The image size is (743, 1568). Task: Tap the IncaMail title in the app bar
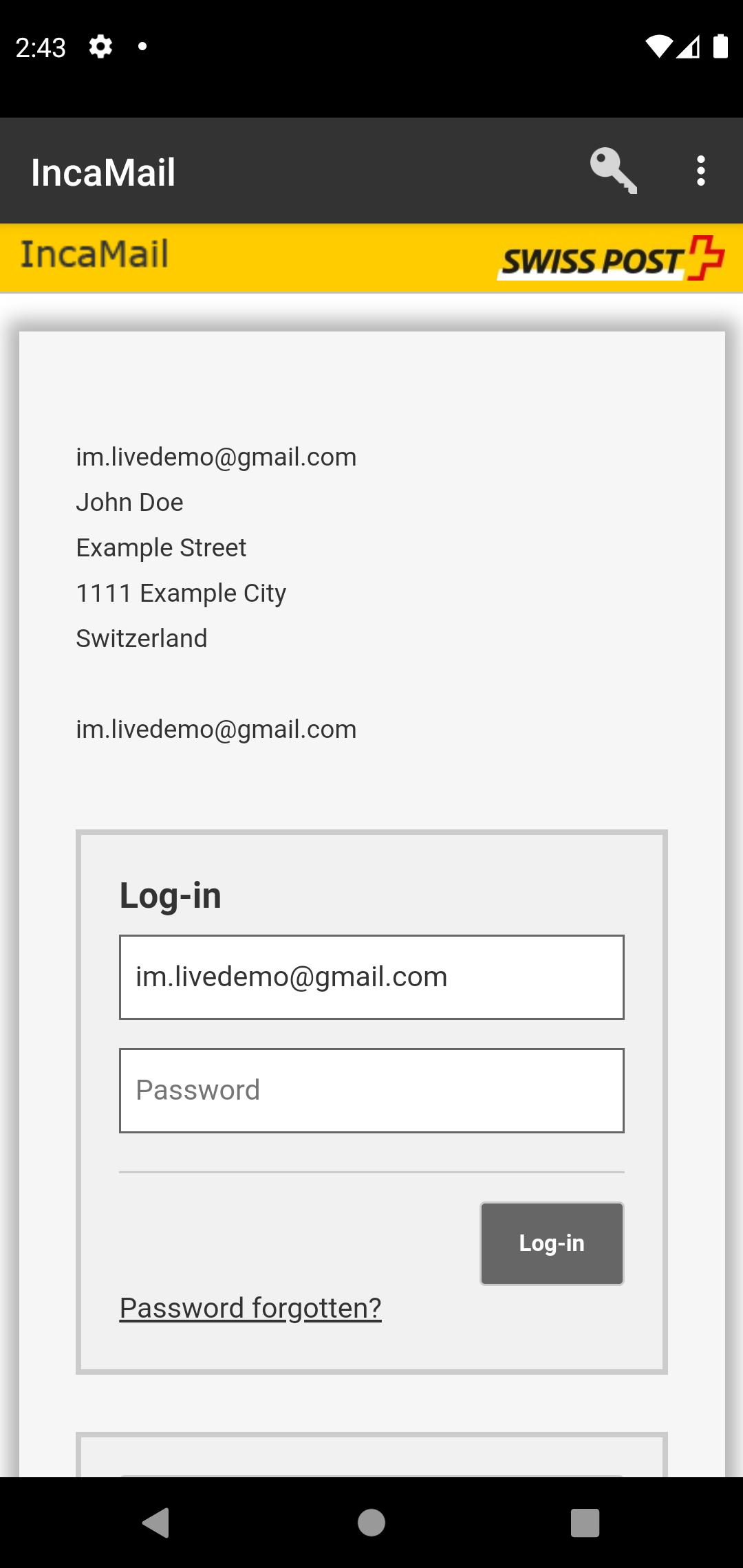103,172
